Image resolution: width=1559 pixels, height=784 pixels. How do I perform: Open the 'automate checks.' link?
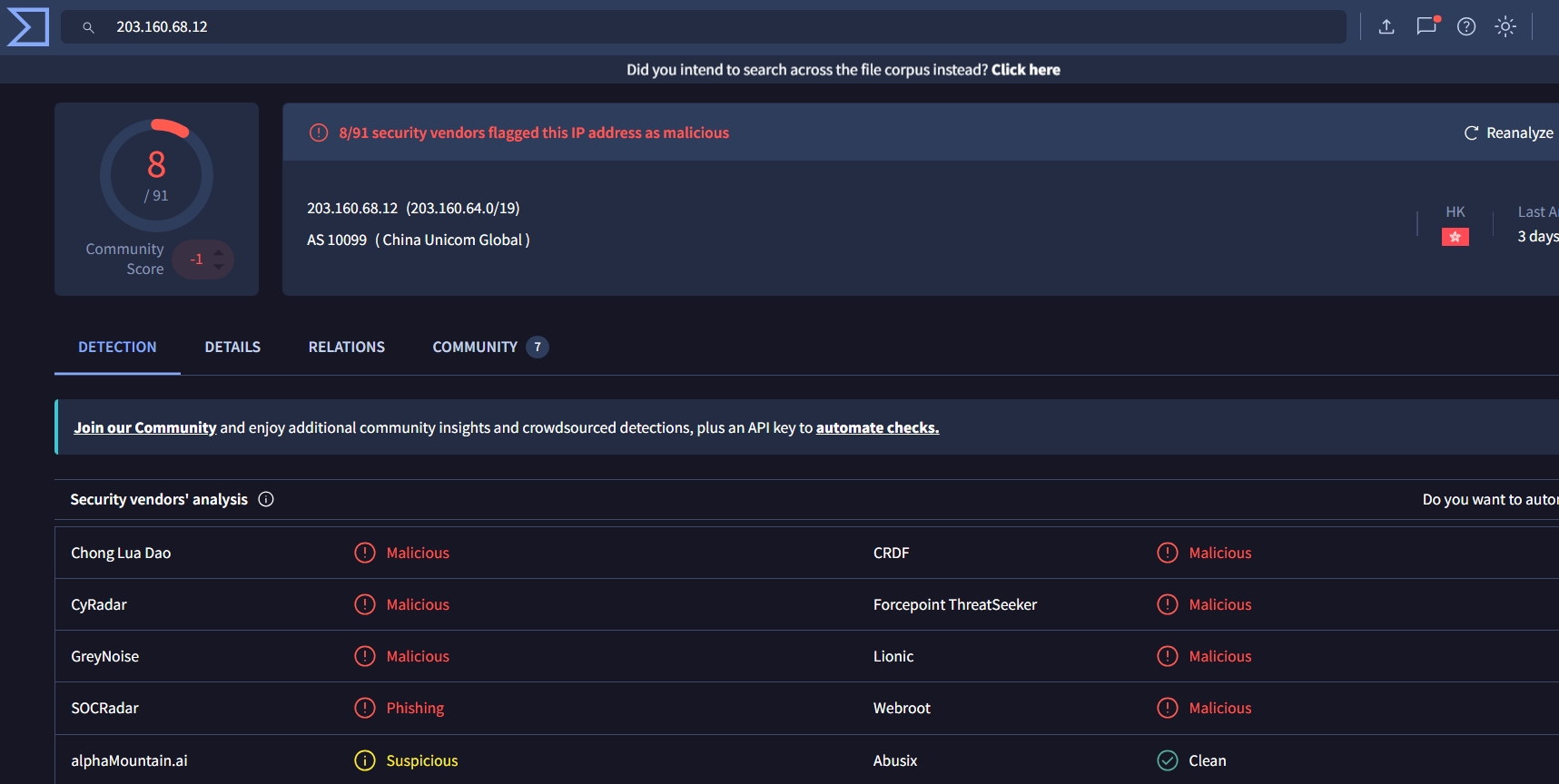(877, 427)
